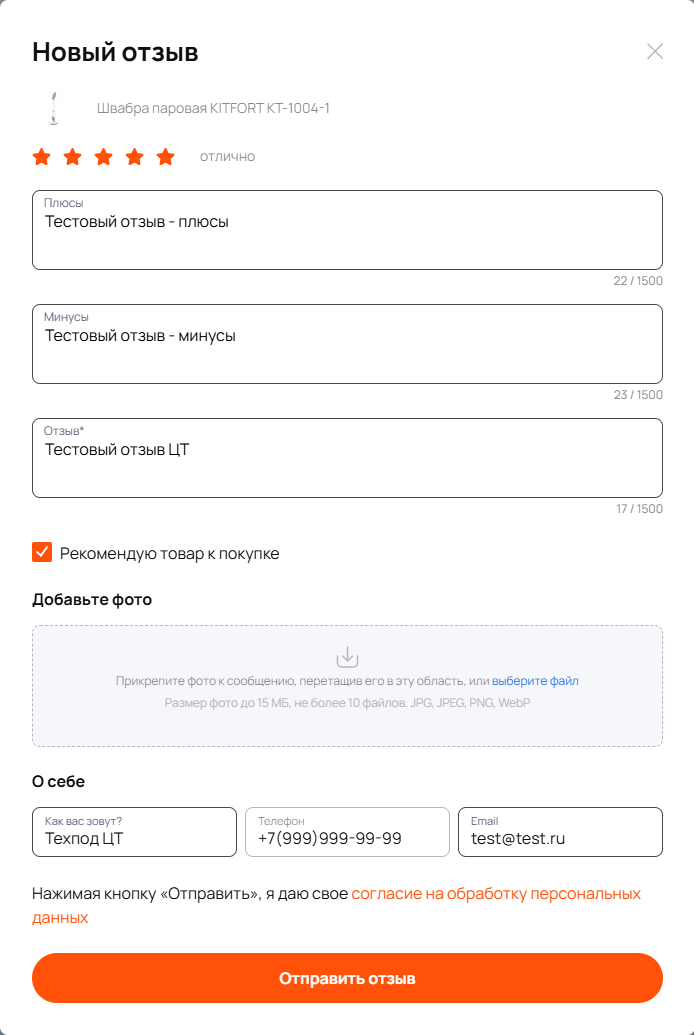Viewport: 694px width, 1035px height.
Task: Set rating to two stars
Action: 73,157
